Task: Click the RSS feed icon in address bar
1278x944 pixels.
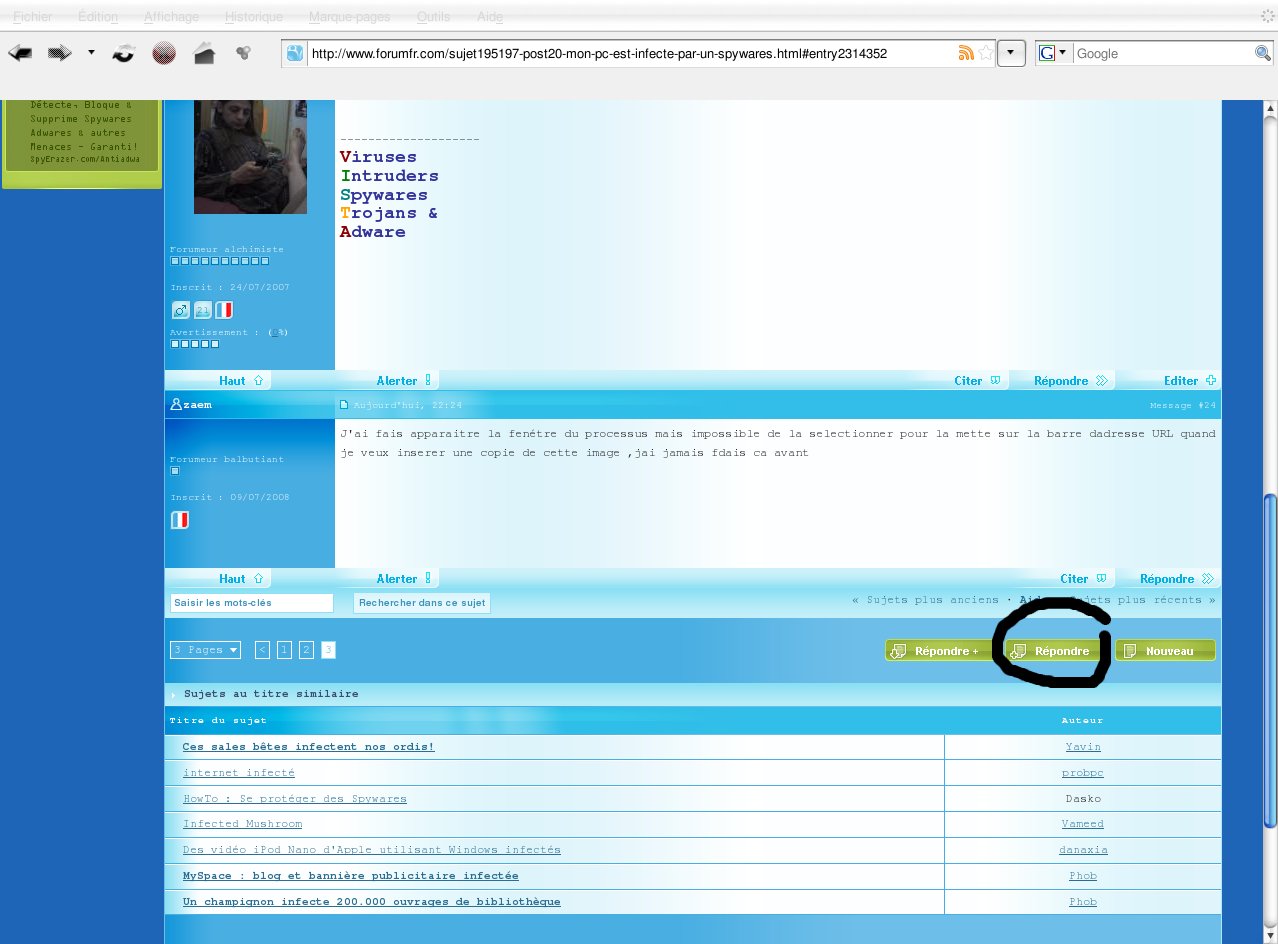Action: point(966,54)
